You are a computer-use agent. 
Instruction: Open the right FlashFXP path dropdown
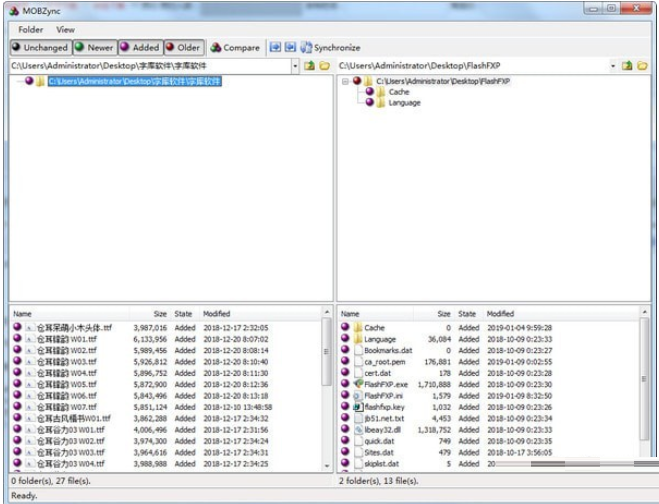coord(613,66)
